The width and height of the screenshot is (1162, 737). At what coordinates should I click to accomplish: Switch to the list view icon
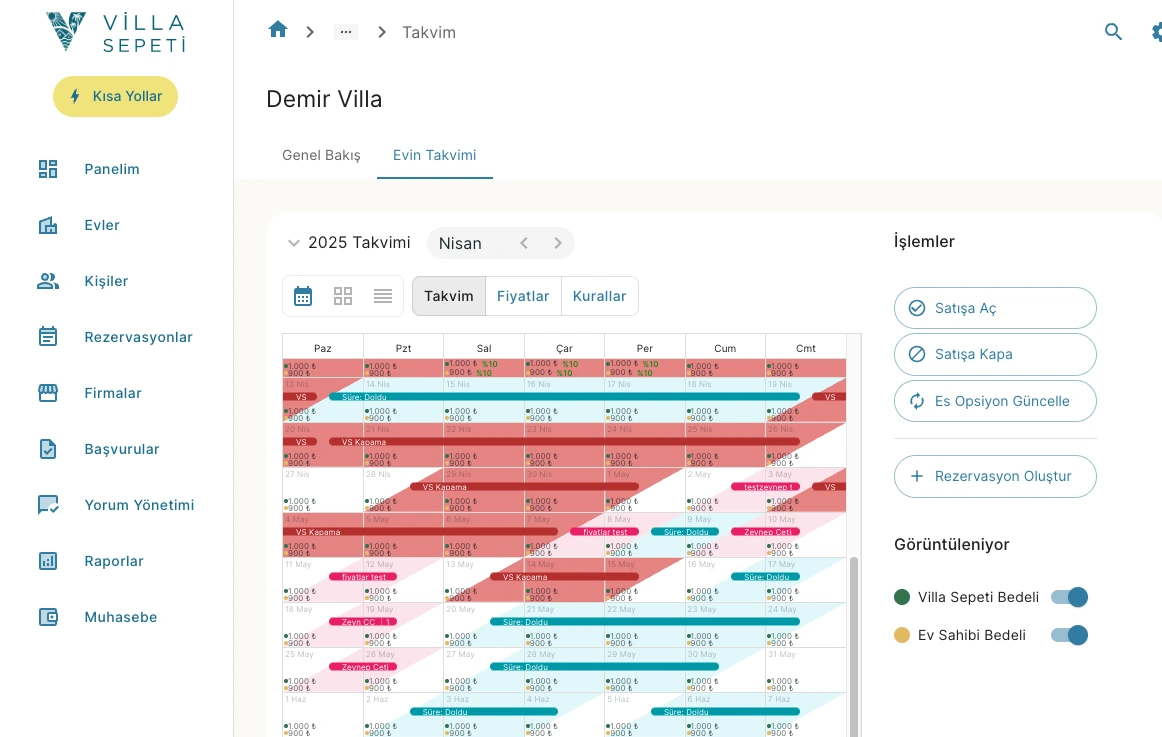[383, 296]
